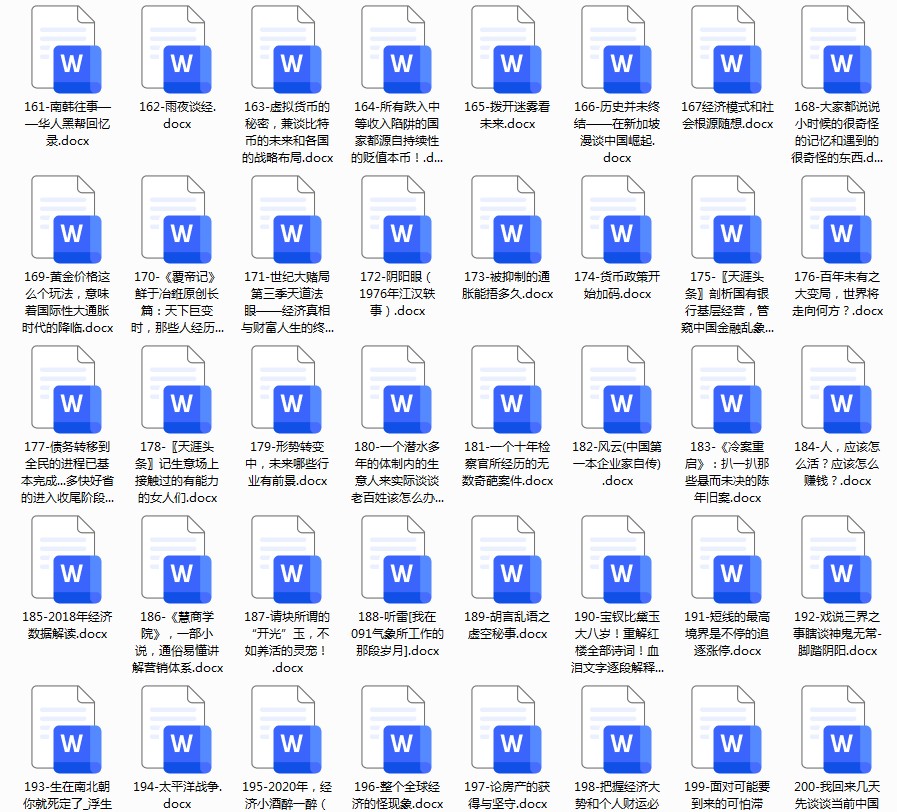Select the 184-人，应该怎么活 document icon
This screenshot has width=897, height=812.
pyautogui.click(x=836, y=389)
